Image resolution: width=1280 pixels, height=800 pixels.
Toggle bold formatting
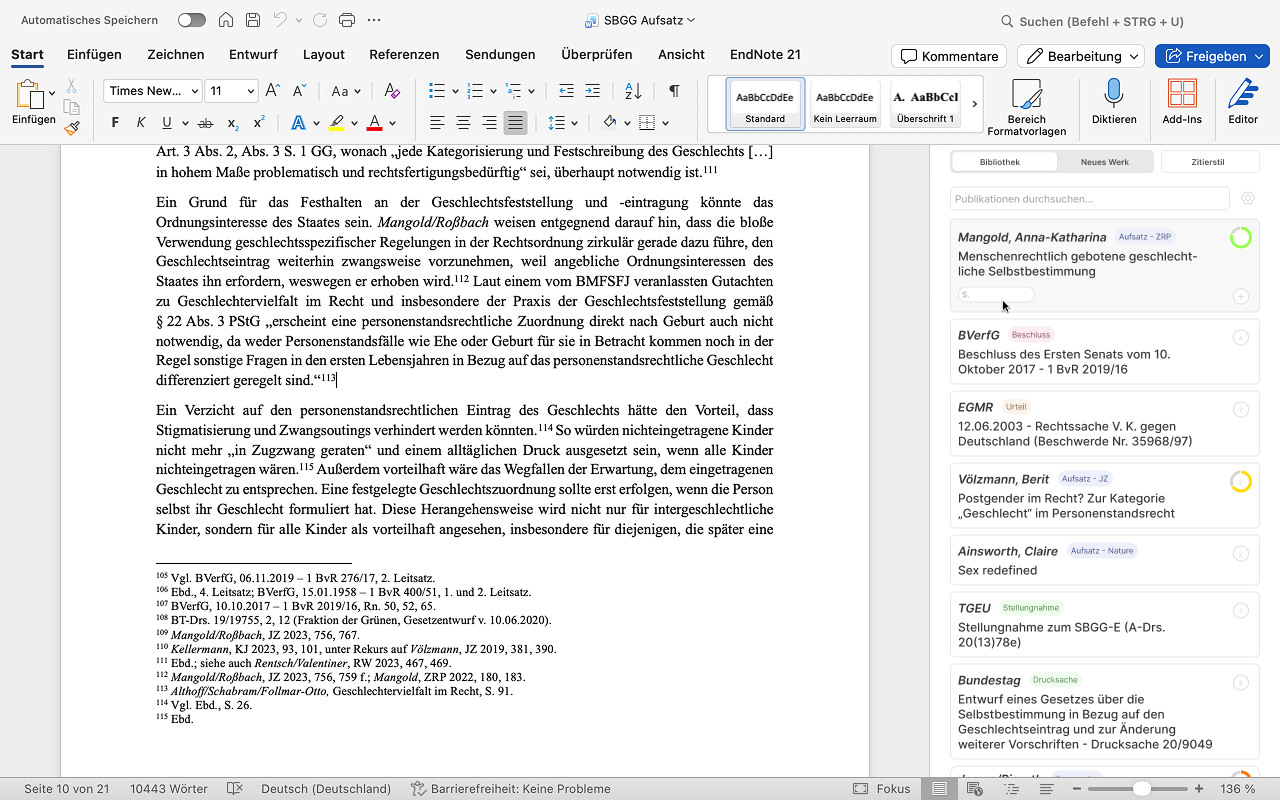click(x=115, y=123)
